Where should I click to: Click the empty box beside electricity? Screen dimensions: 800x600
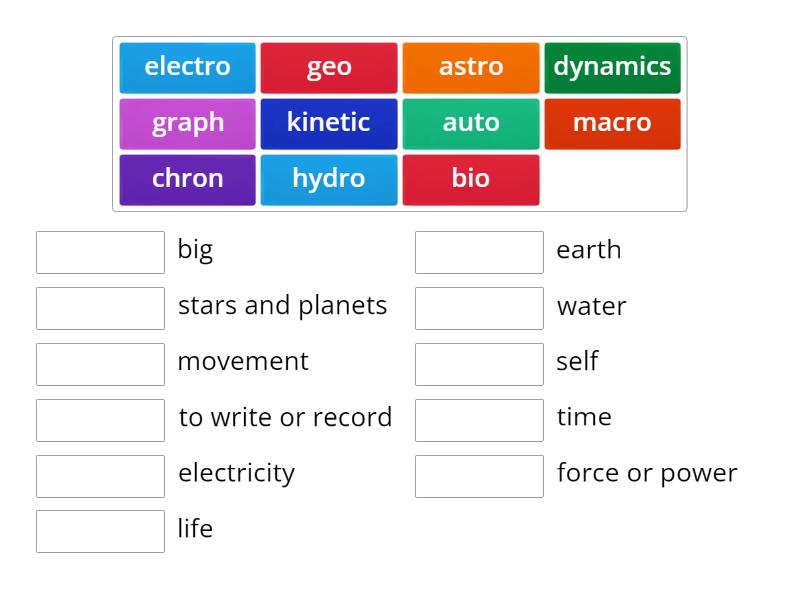[101, 476]
